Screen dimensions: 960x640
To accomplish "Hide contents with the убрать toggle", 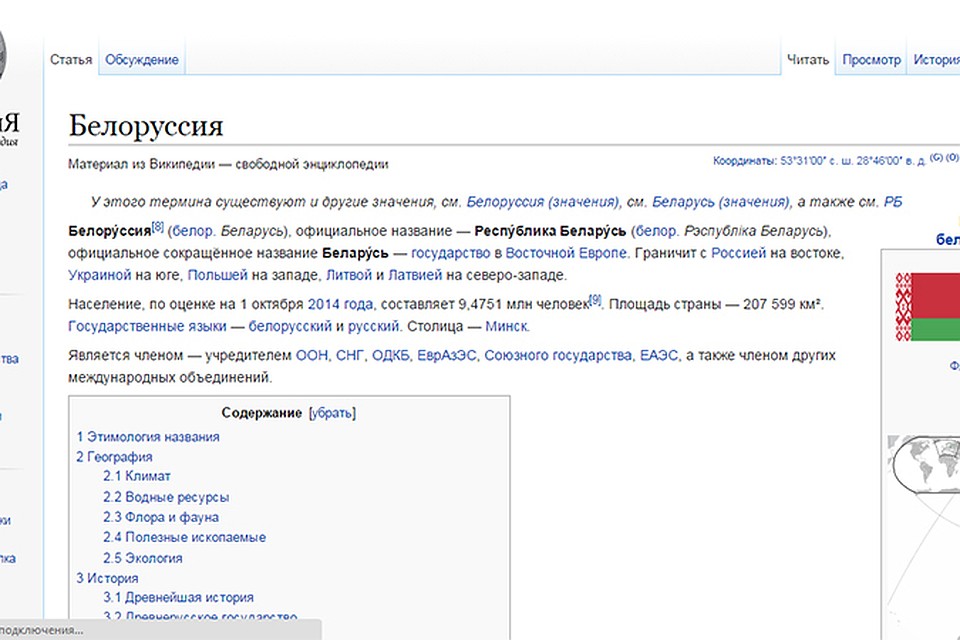I will pyautogui.click(x=332, y=413).
